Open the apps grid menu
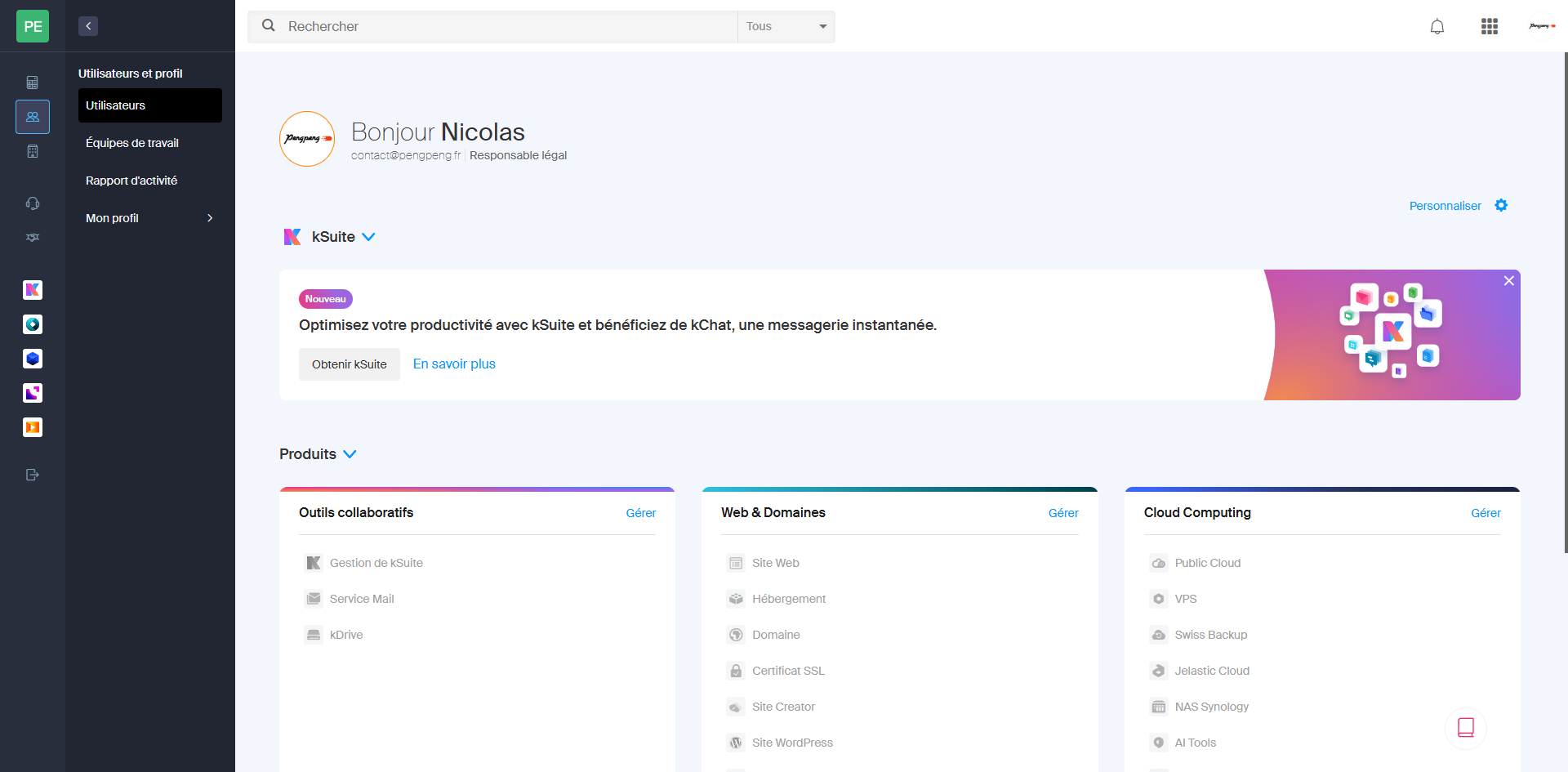Image resolution: width=1568 pixels, height=772 pixels. point(1490,26)
